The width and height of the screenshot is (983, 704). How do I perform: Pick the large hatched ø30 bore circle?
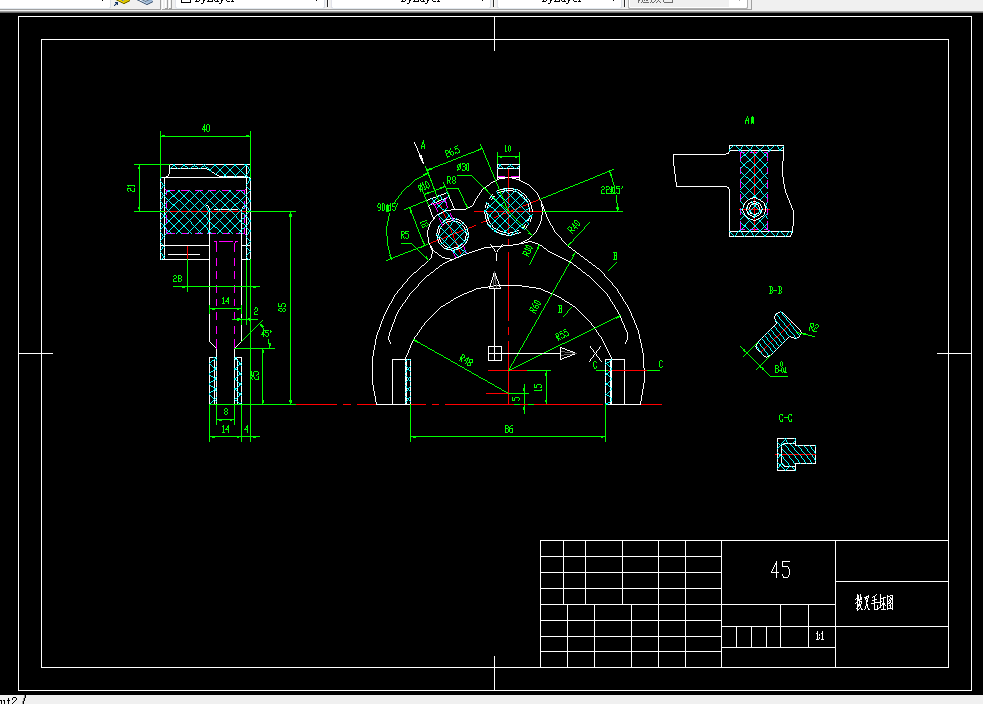tap(508, 211)
